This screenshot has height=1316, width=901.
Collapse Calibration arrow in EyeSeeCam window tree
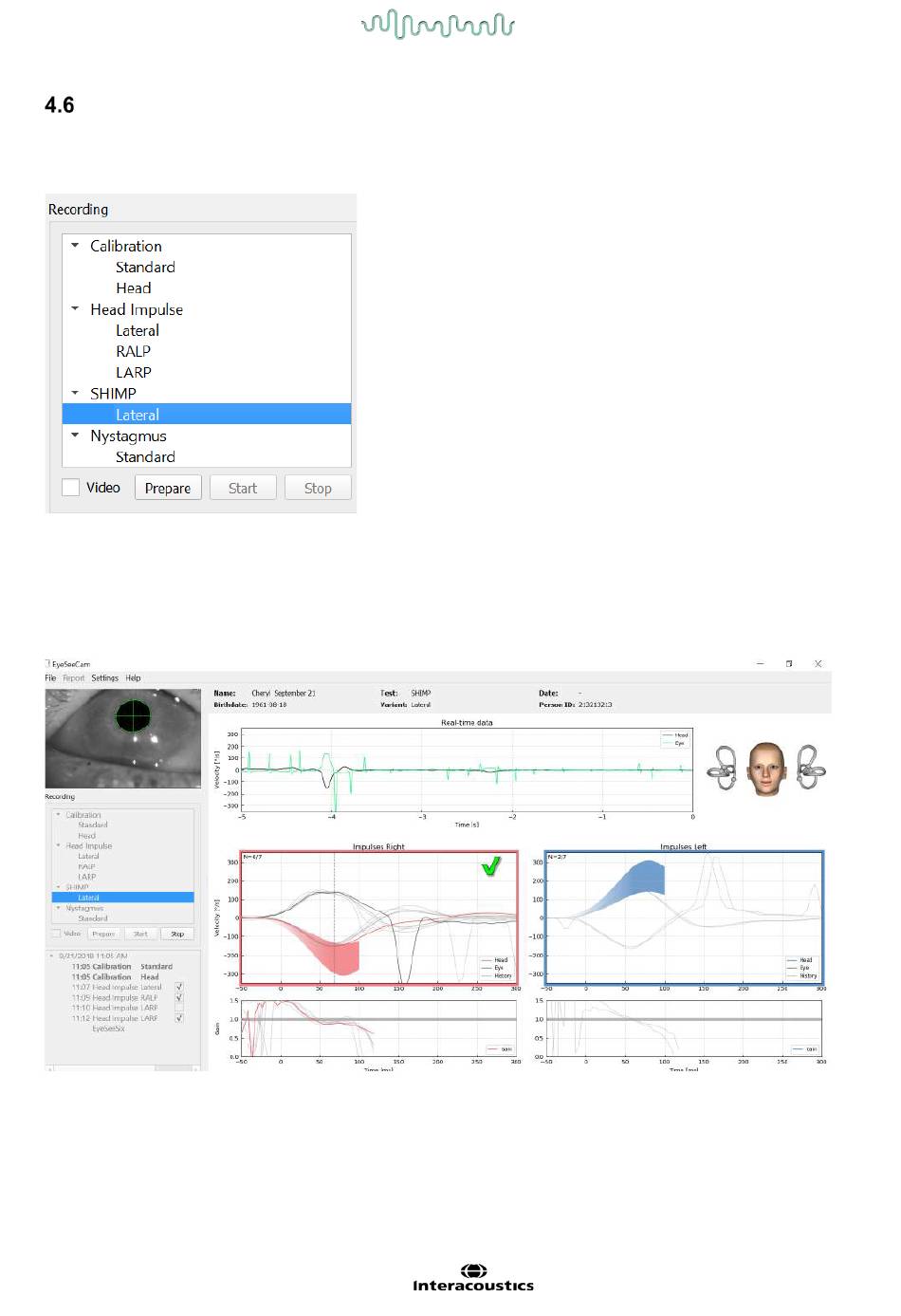(58, 814)
